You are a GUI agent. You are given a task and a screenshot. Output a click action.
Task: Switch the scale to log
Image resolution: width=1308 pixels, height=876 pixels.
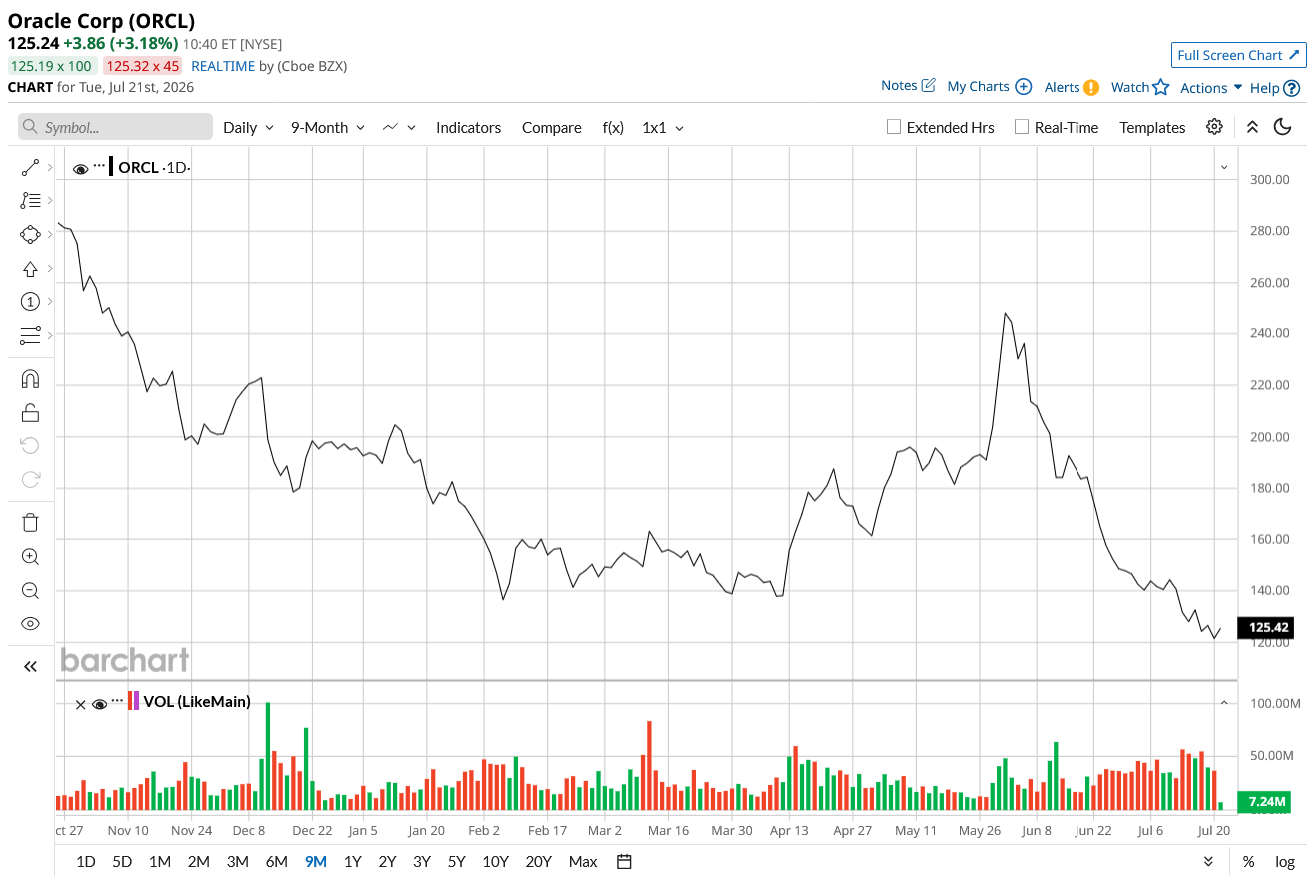(x=1285, y=861)
